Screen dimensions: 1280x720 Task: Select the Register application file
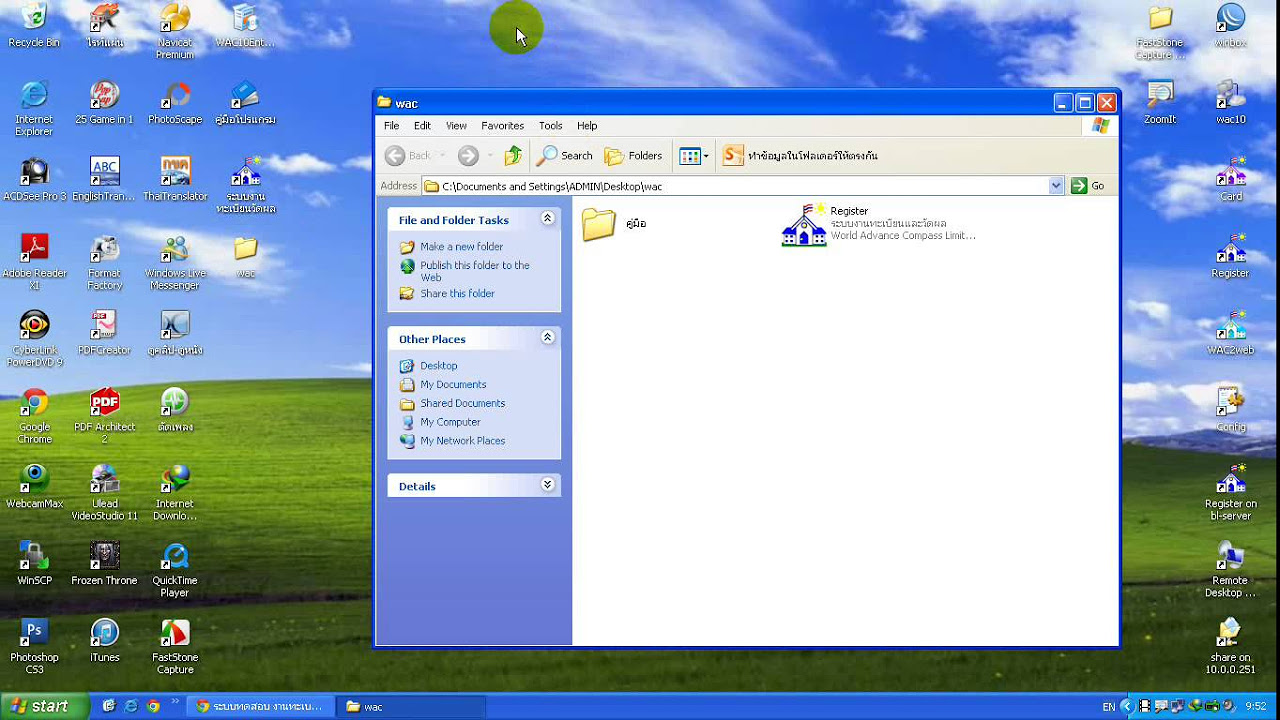coord(878,224)
